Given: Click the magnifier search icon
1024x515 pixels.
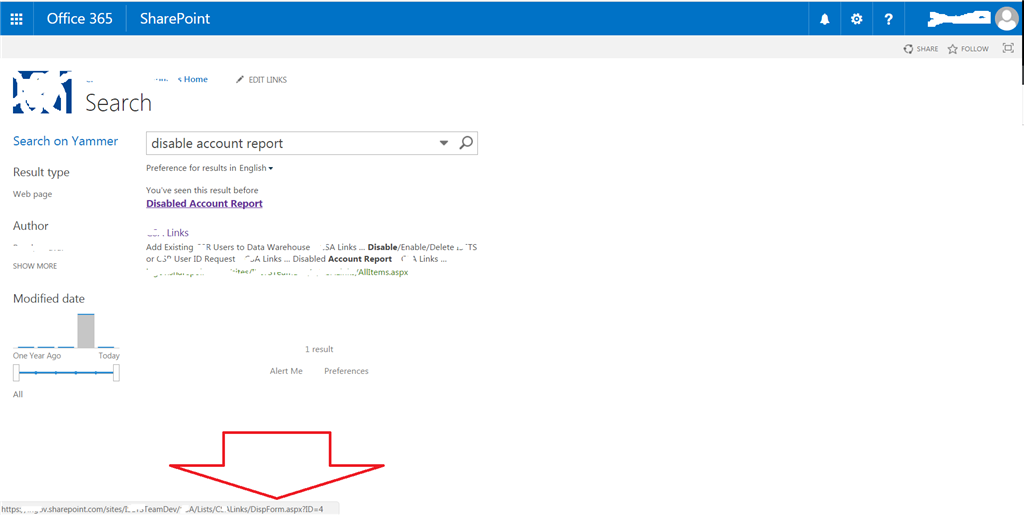Looking at the screenshot, I should point(466,143).
